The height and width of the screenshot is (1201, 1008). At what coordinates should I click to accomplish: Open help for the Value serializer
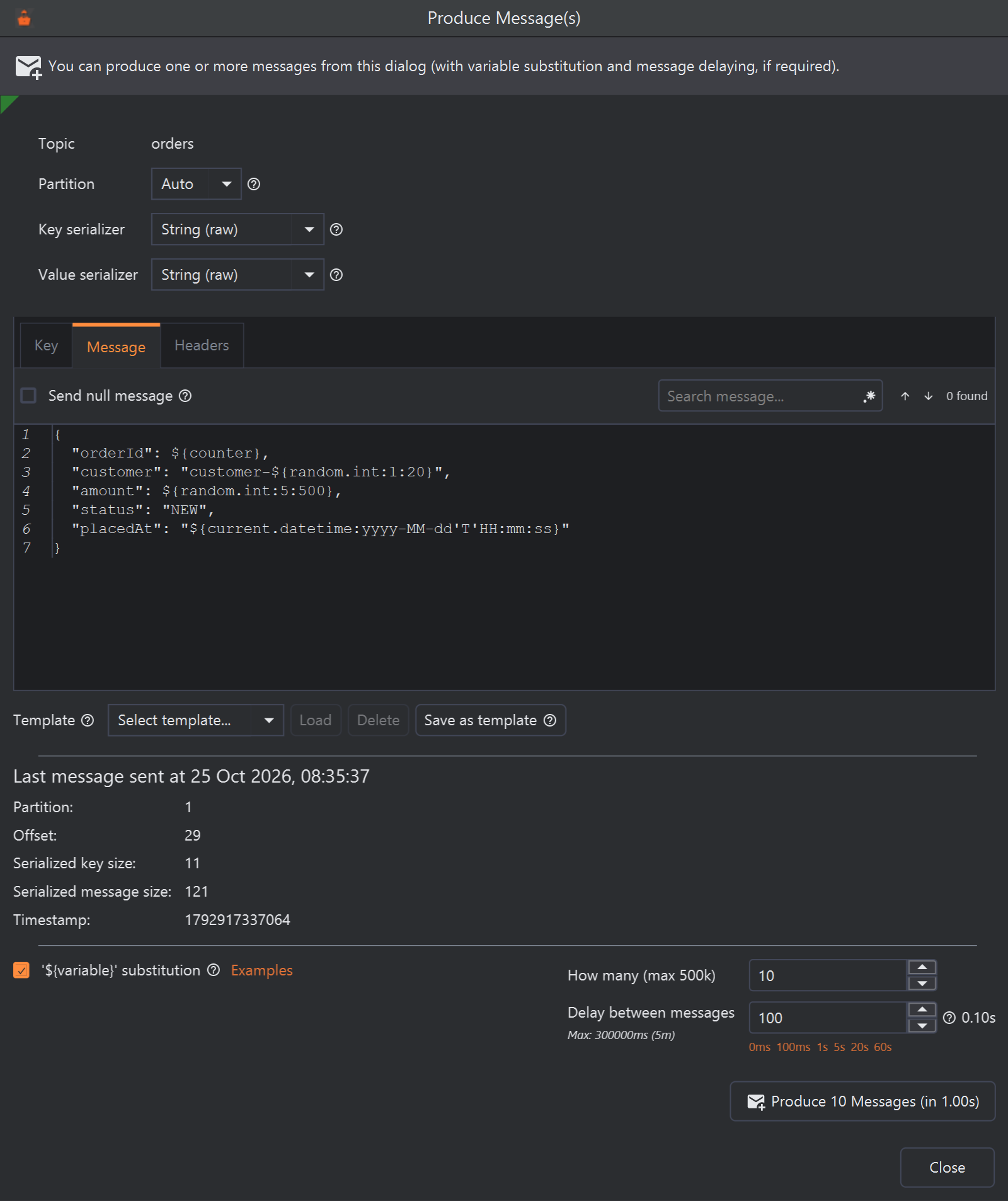click(x=336, y=275)
